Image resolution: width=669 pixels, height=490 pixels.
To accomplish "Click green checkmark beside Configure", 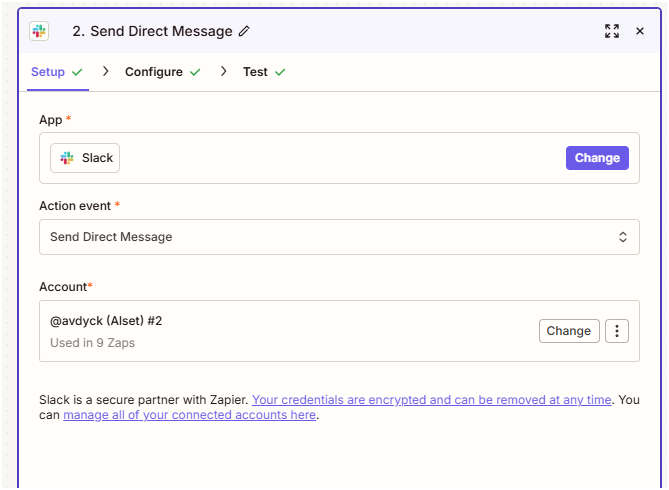I will click(195, 72).
